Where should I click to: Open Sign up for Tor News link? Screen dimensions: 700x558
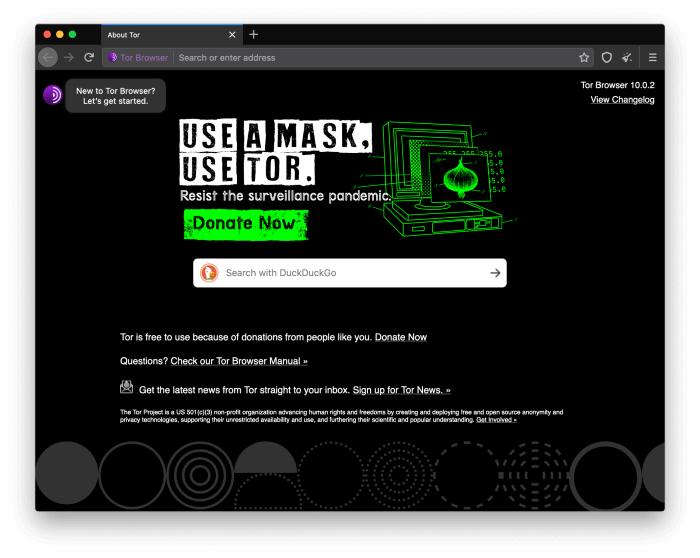tap(401, 390)
